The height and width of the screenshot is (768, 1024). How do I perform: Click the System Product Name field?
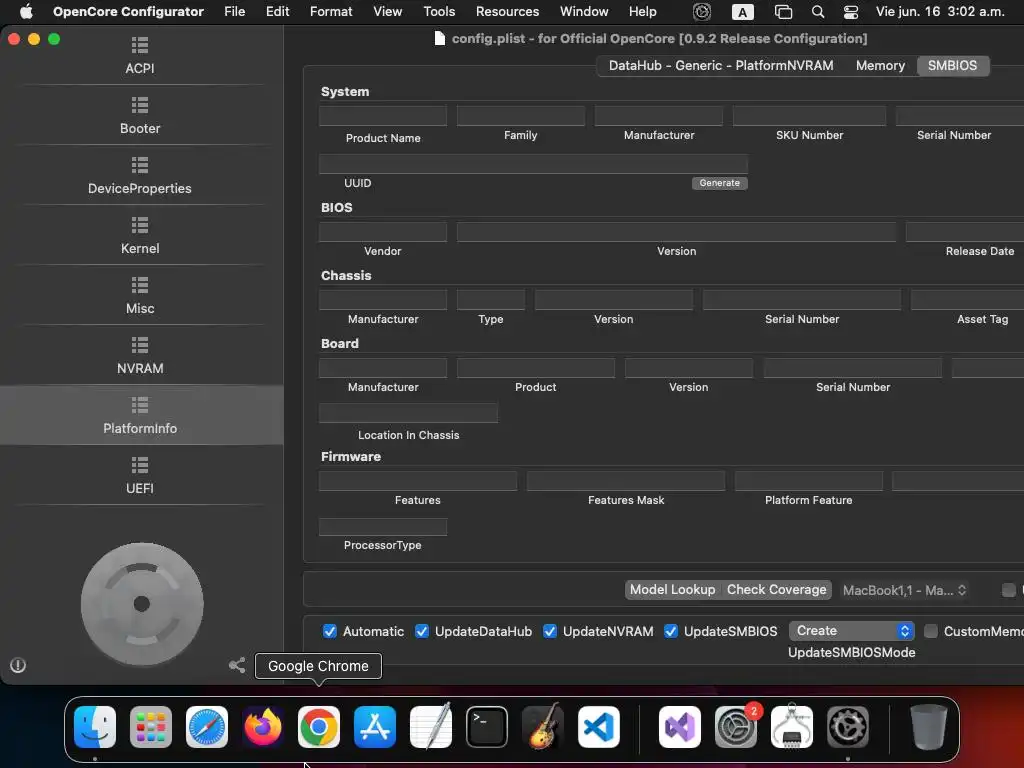tap(383, 116)
